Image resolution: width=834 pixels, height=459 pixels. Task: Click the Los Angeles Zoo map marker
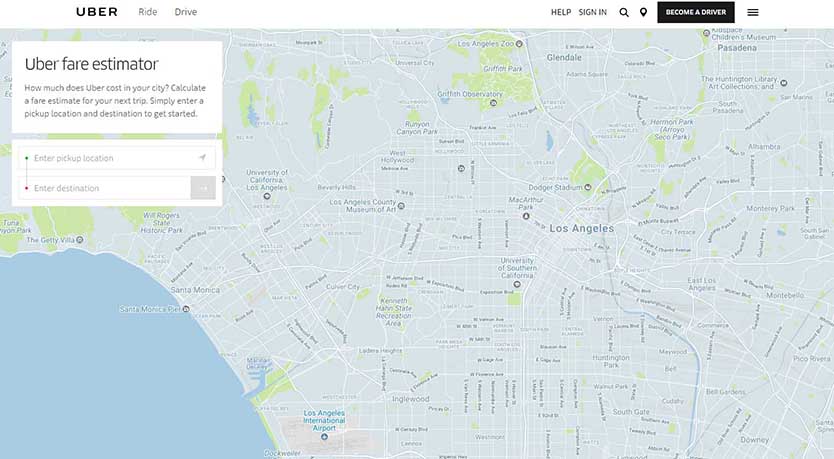(520, 44)
